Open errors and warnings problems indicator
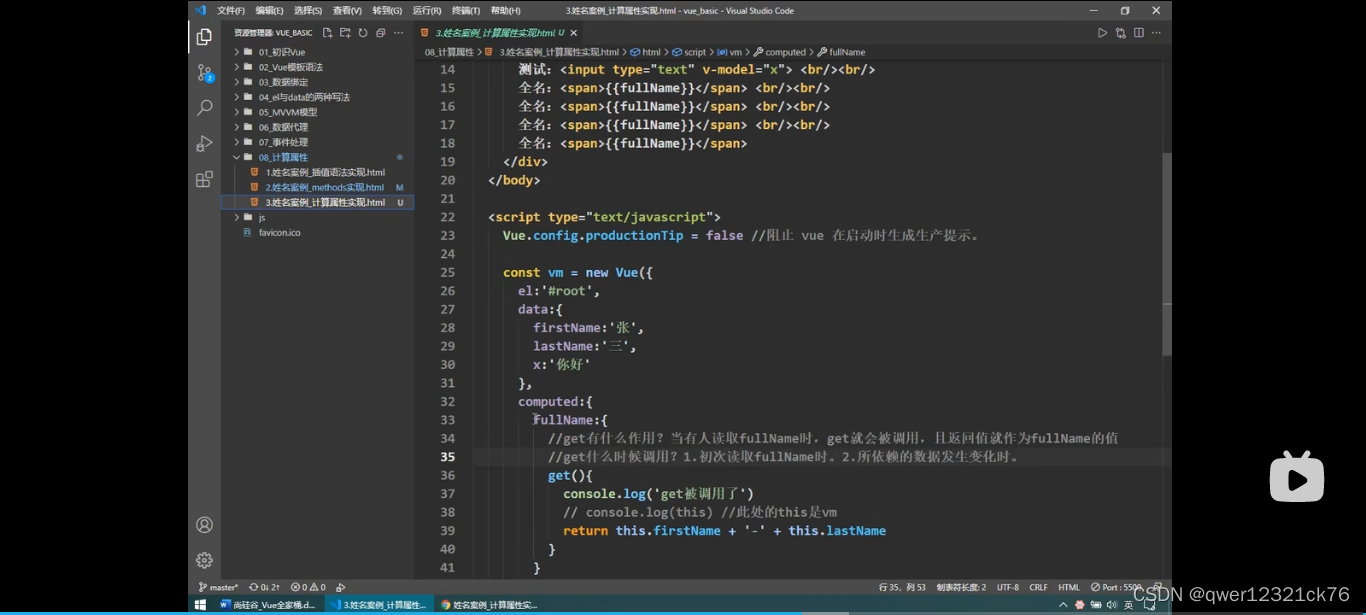This screenshot has width=1366, height=615. point(307,587)
